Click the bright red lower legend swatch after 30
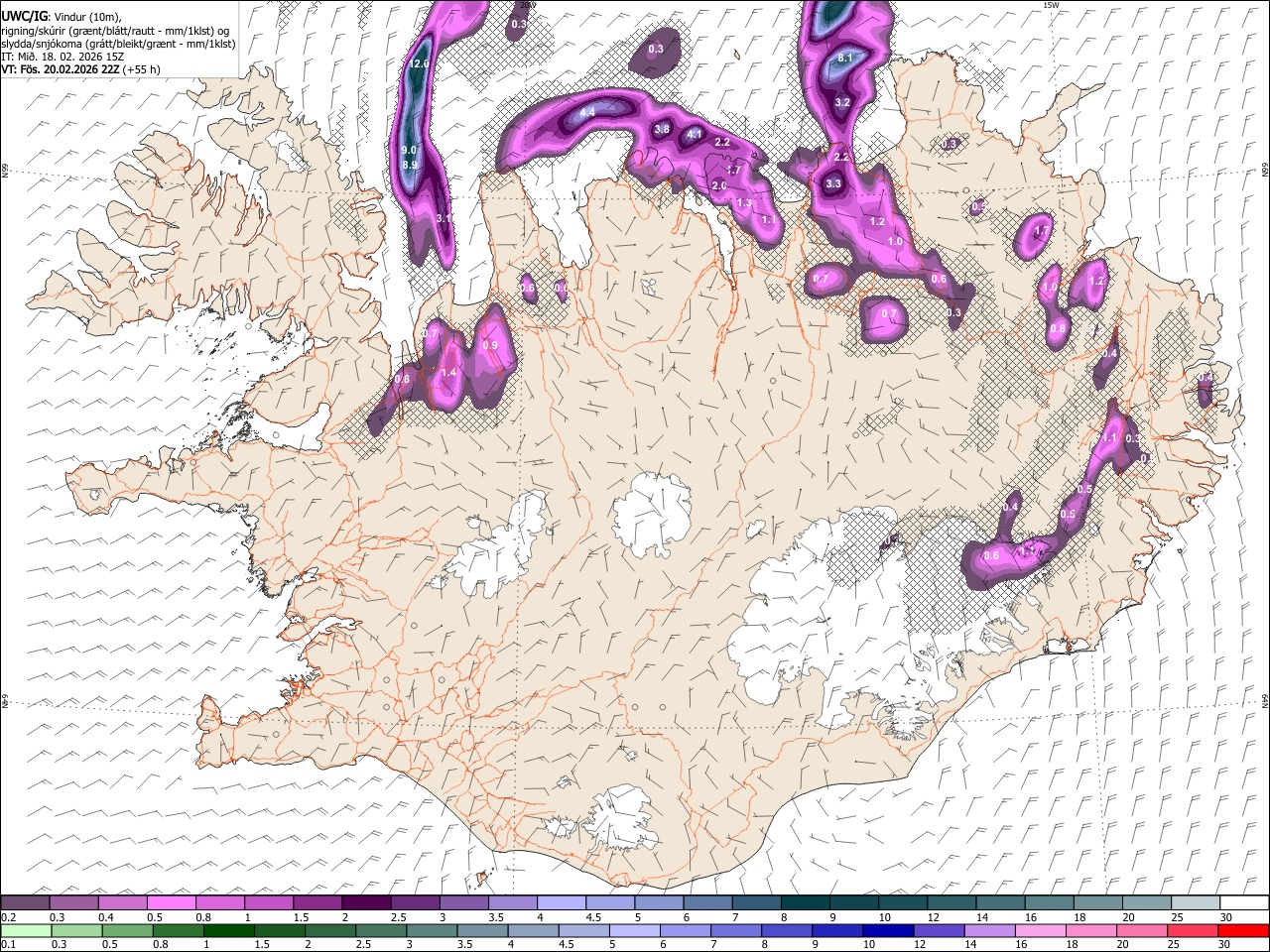 coord(1243,930)
